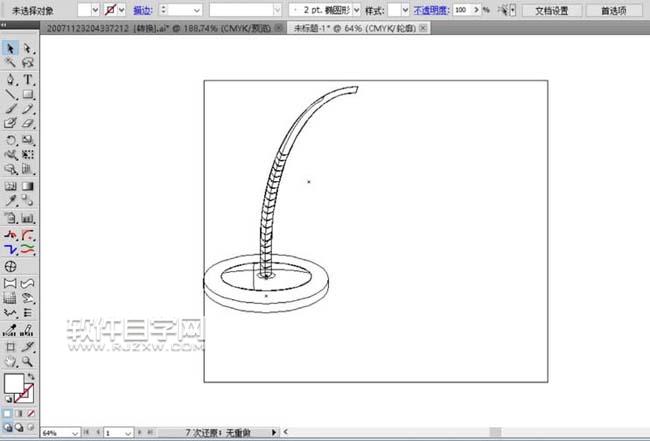This screenshot has height=441, width=650.
Task: Open 首选项 preferences button
Action: (614, 9)
